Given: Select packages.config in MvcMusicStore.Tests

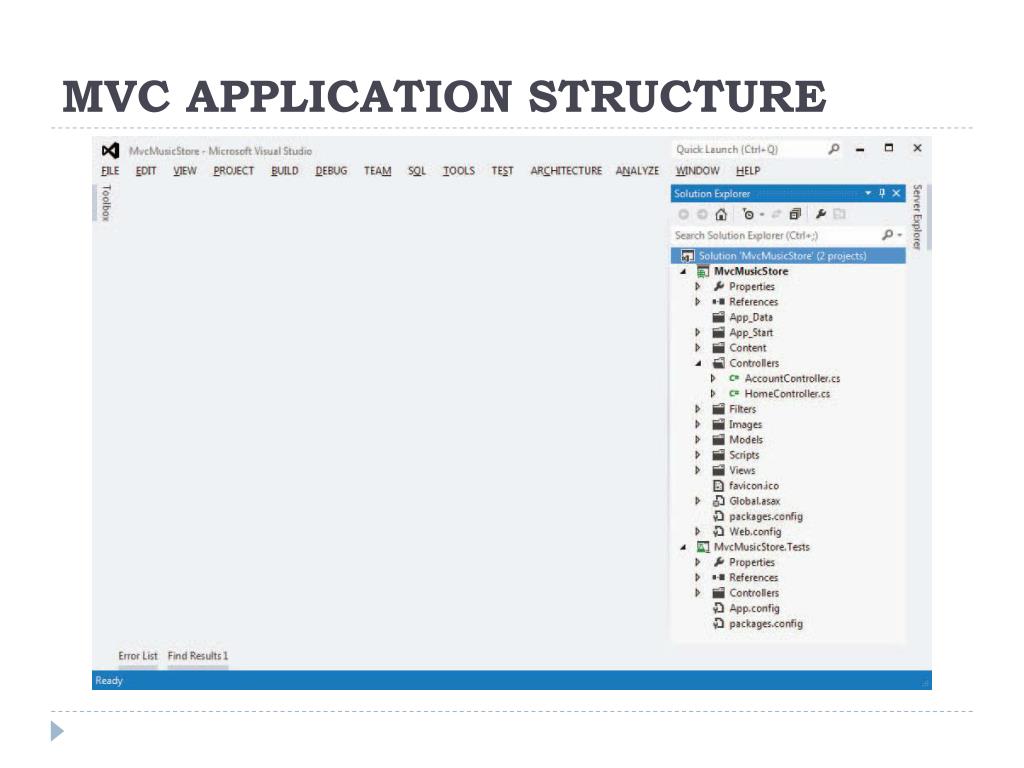Looking at the screenshot, I should 766,624.
